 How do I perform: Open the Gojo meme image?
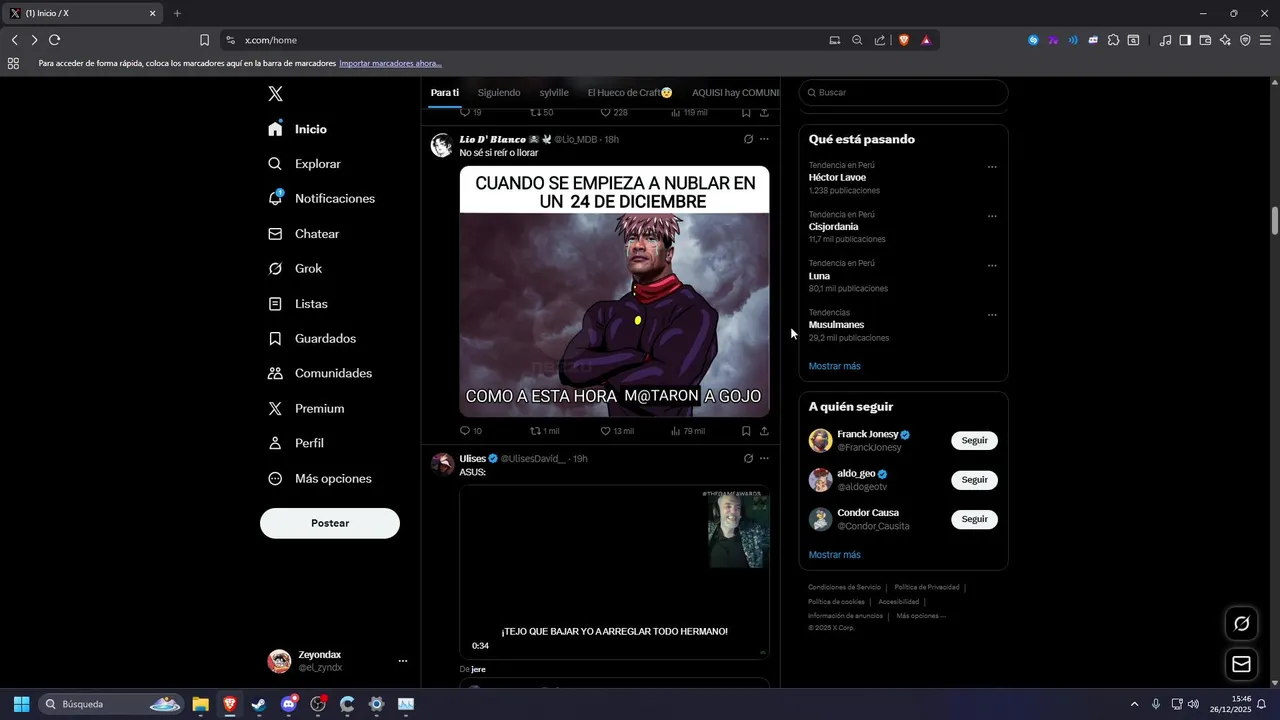click(614, 291)
